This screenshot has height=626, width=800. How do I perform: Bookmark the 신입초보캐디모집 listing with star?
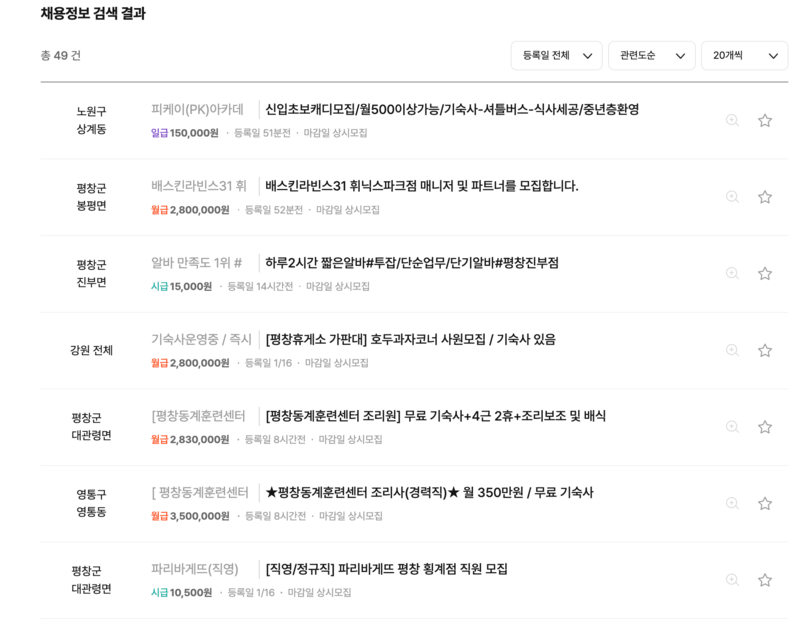(764, 120)
